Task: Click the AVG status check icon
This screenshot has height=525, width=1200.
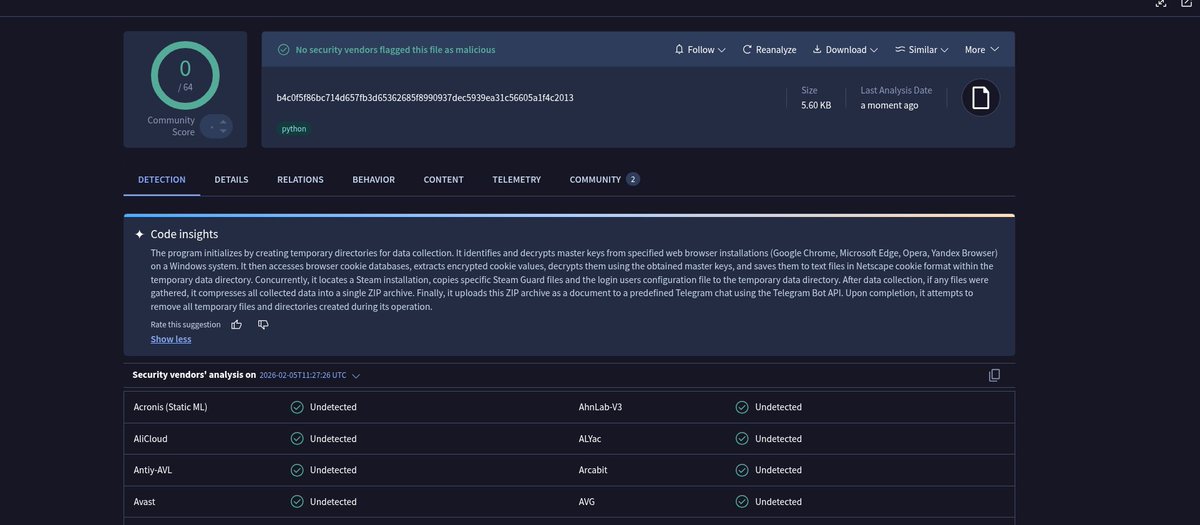Action: coord(742,502)
